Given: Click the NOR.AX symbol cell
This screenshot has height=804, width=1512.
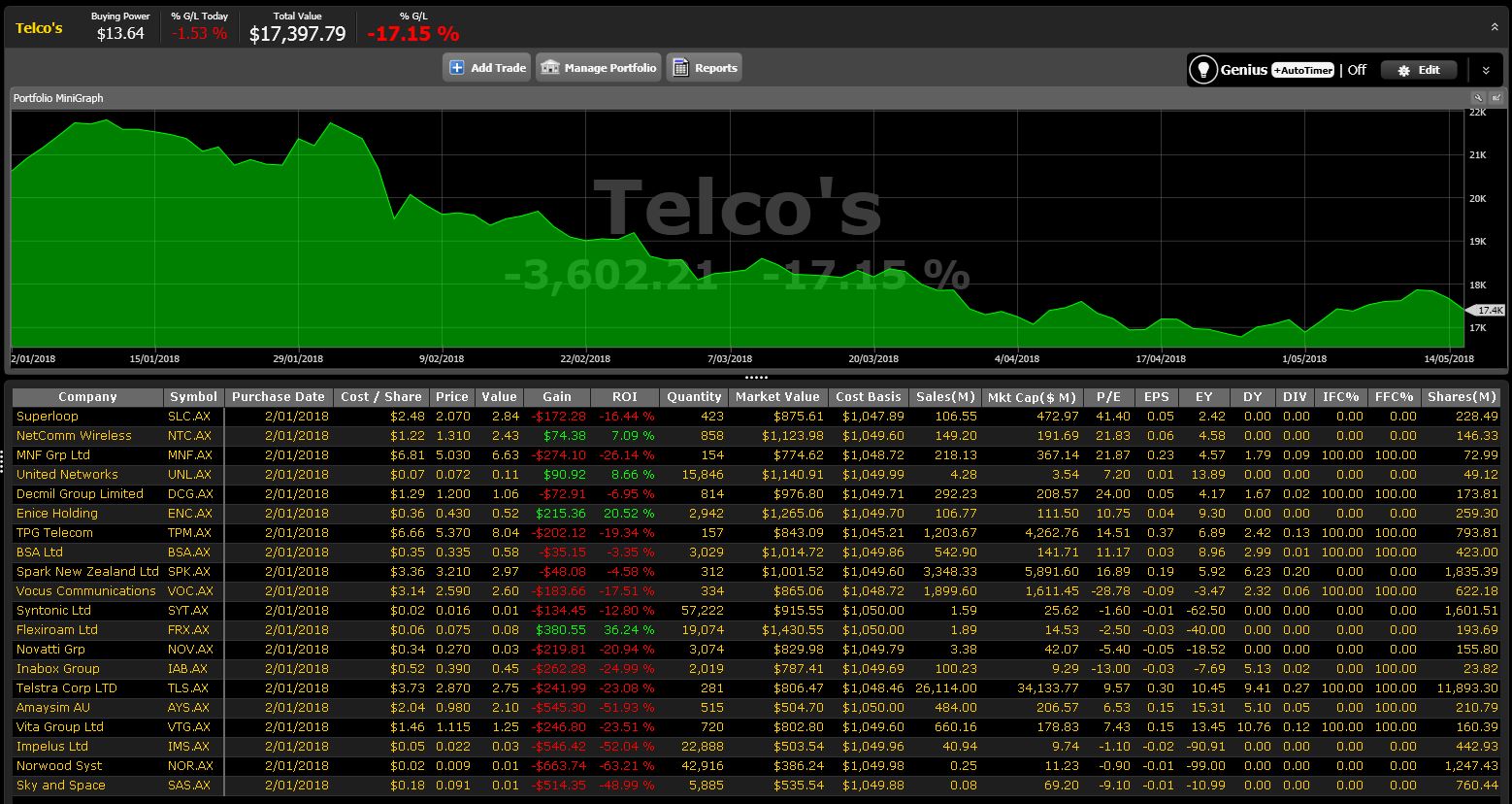Looking at the screenshot, I should [194, 765].
